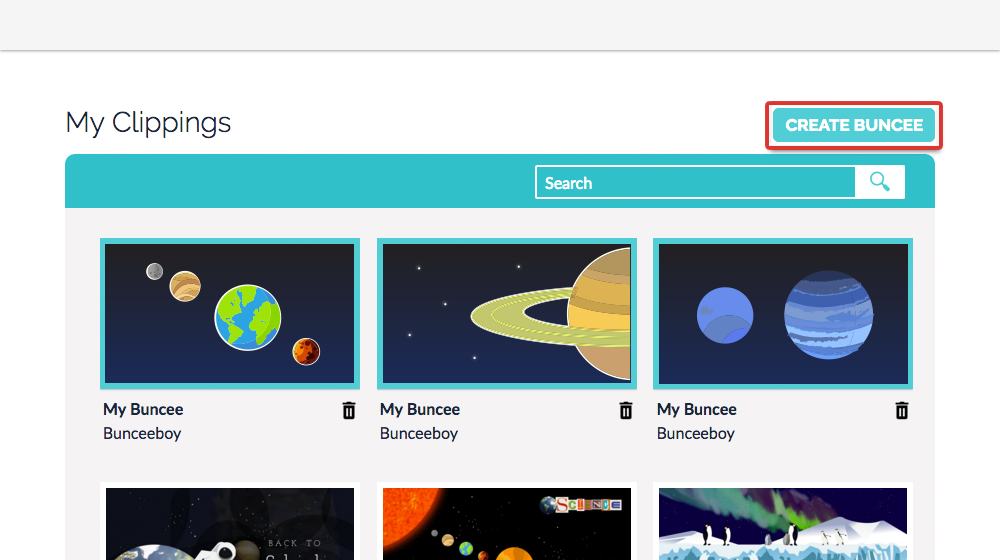
Task: Open the ringed Saturn clipping thumbnail
Action: [506, 314]
